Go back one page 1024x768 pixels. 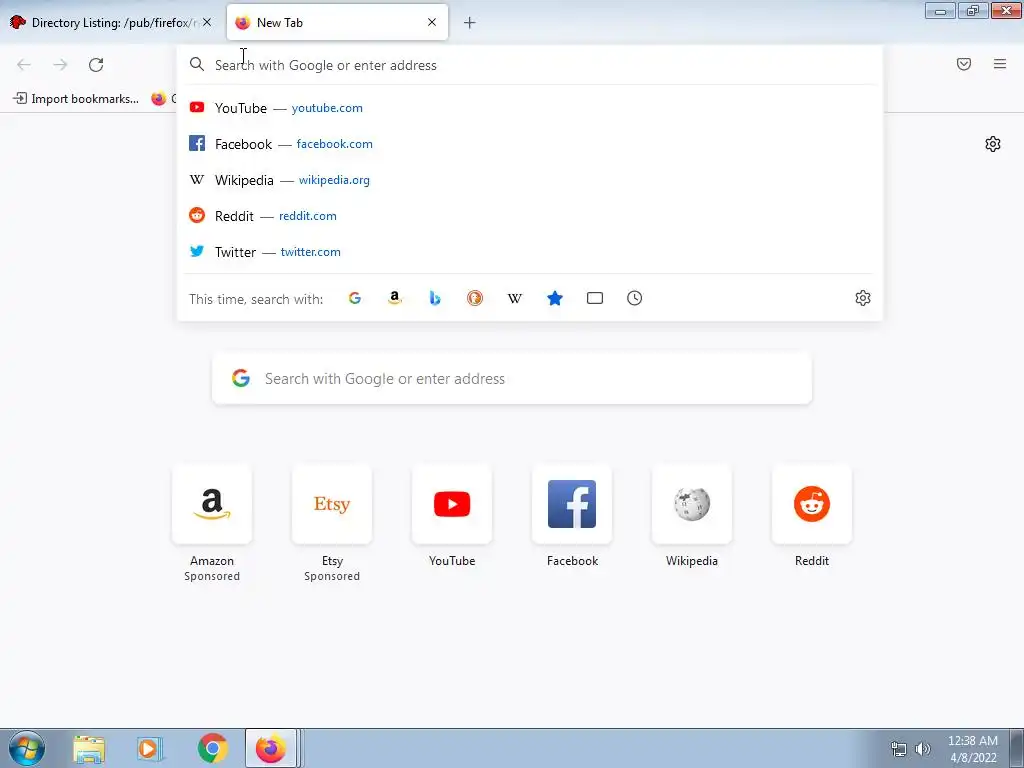tap(24, 65)
